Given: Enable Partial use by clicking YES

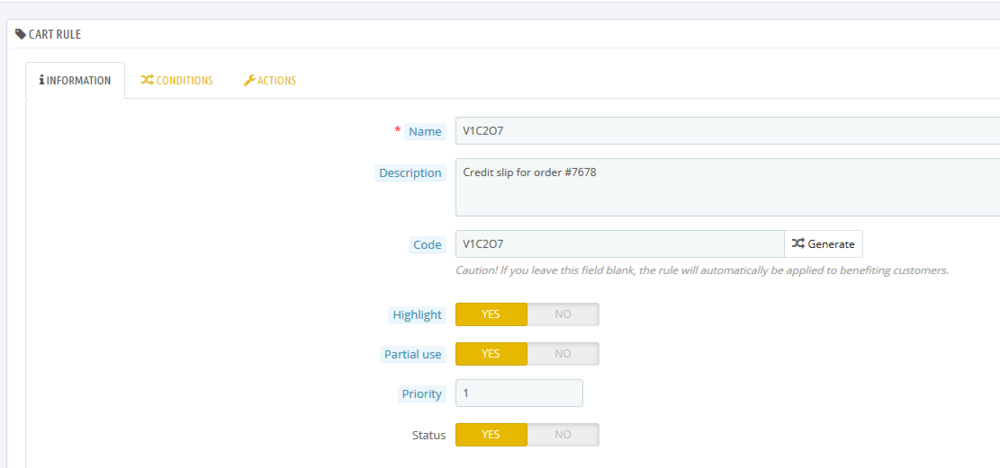Looking at the screenshot, I should 491,354.
